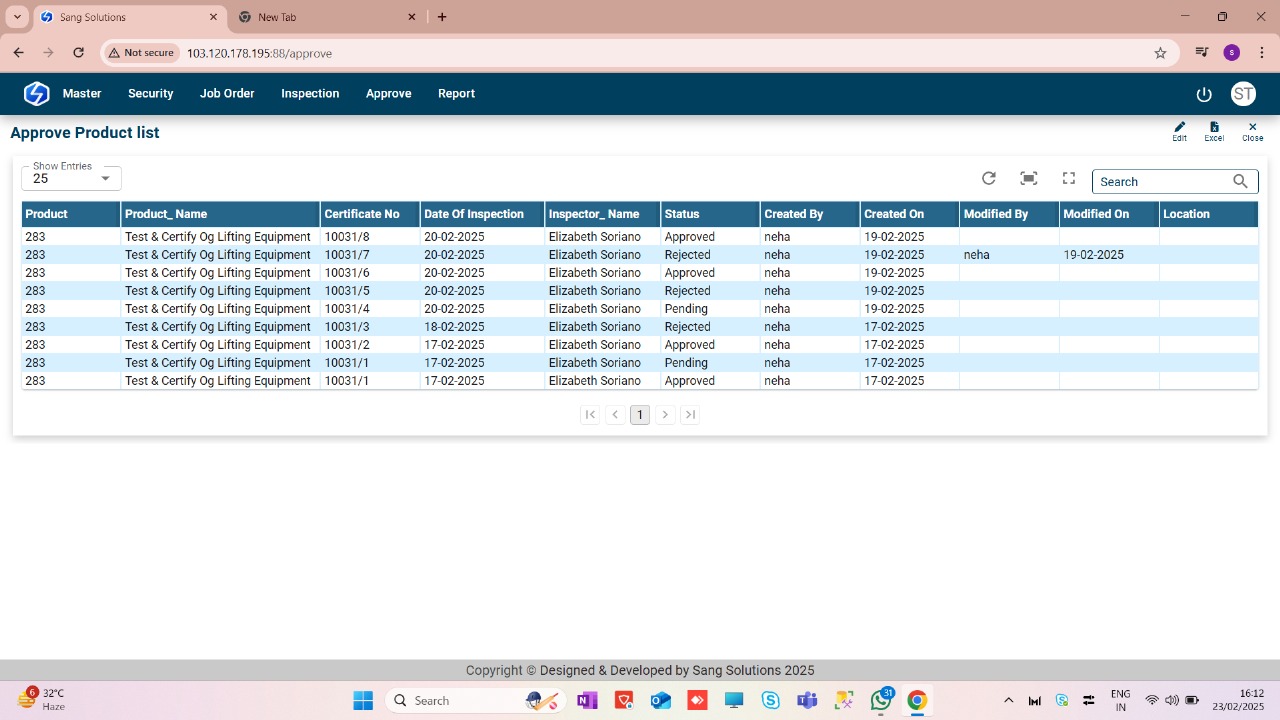The image size is (1280, 720).
Task: Select page 1 in pagination
Action: (640, 414)
